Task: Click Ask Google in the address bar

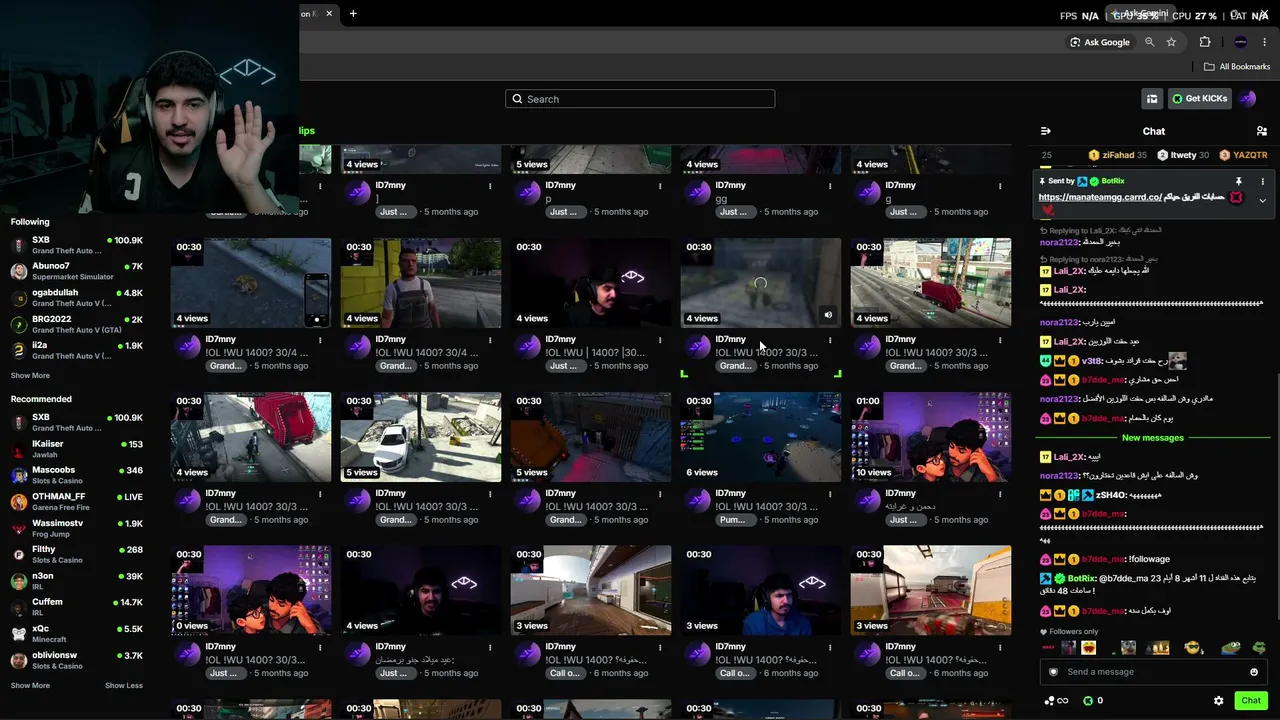Action: point(1100,42)
